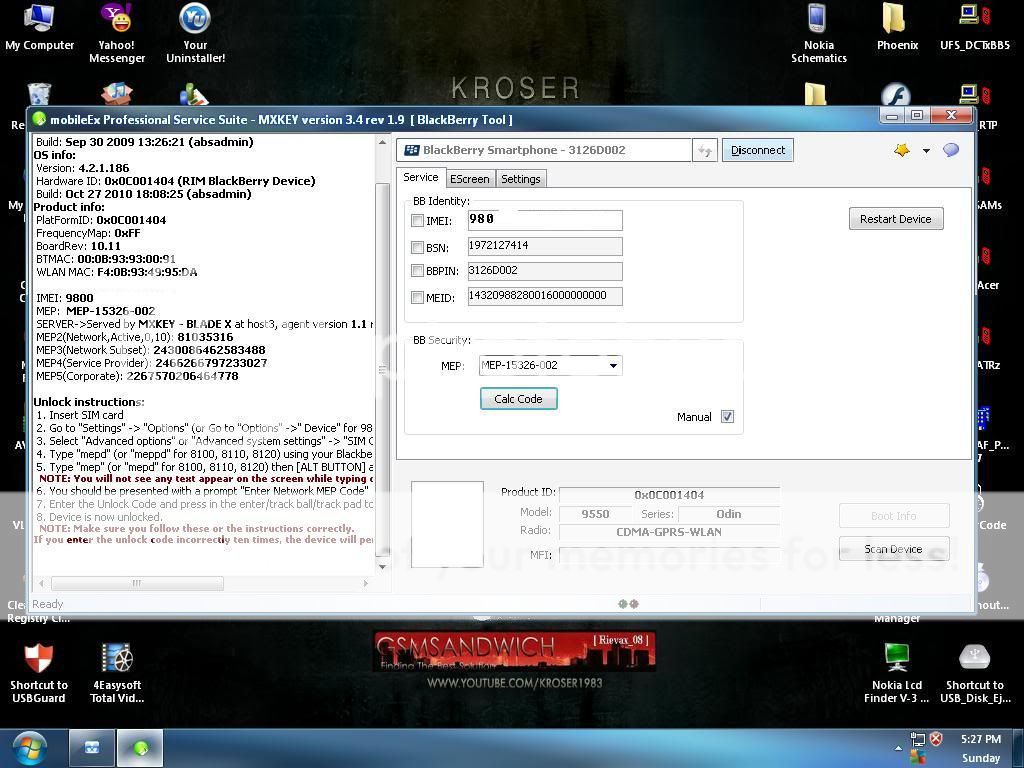The width and height of the screenshot is (1024, 768).
Task: Click the clock showing 5:27 PM
Action: click(981, 739)
